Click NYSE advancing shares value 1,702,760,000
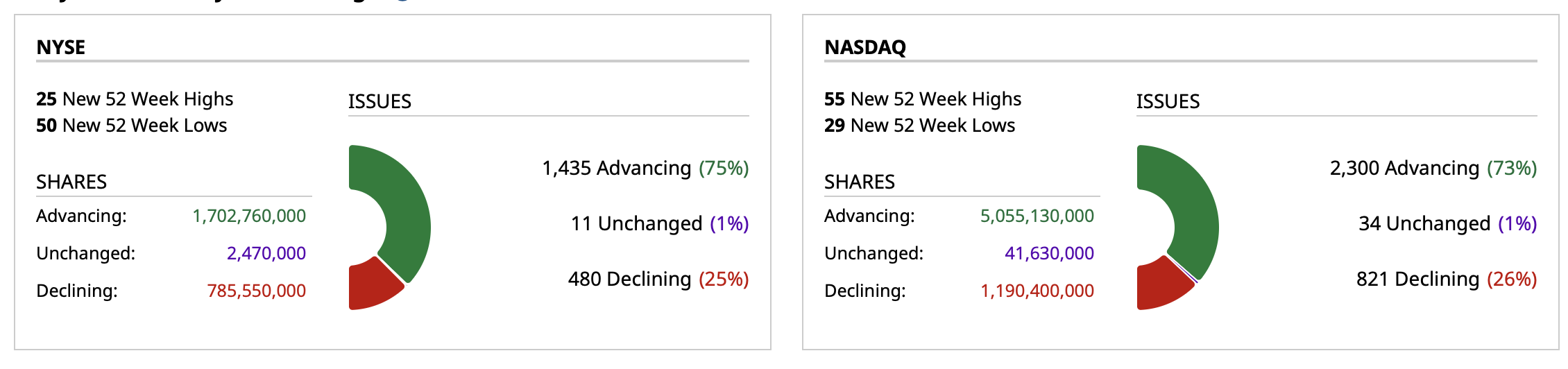Viewport: 1568px width, 369px height. (x=249, y=216)
